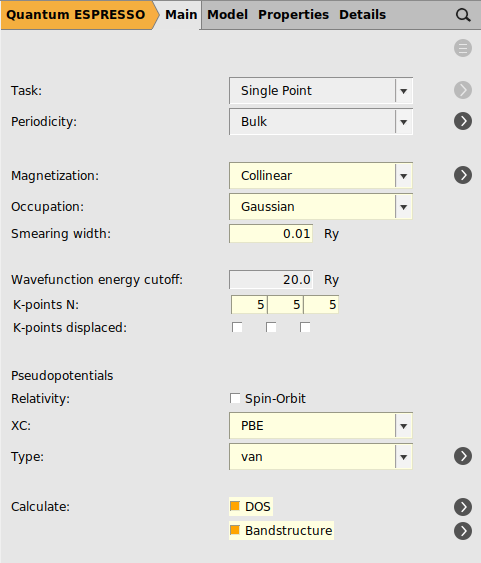The height and width of the screenshot is (563, 481).
Task: Open the Type dropdown showing van
Action: pyautogui.click(x=321, y=456)
